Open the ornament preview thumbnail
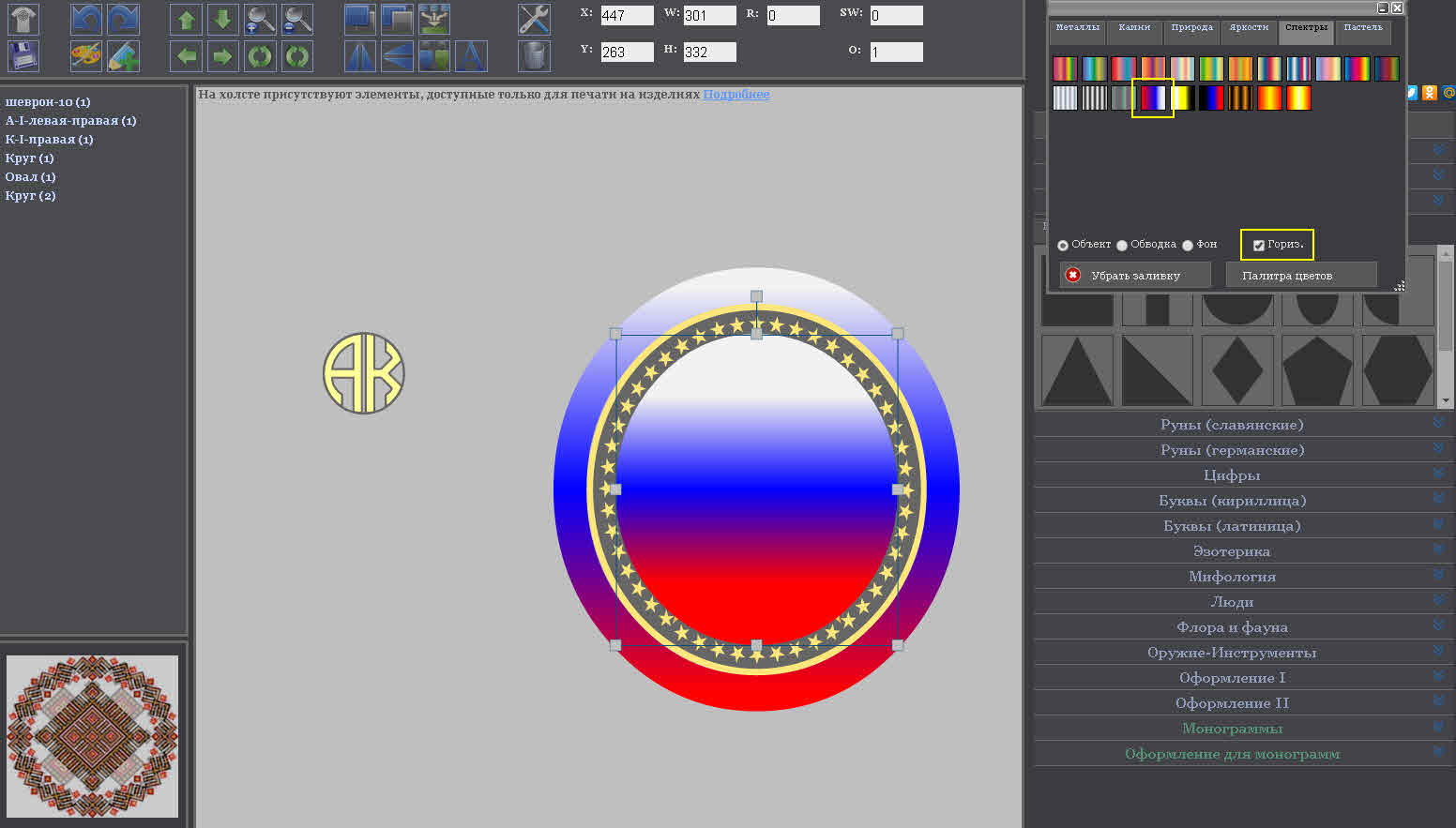This screenshot has height=828, width=1456. 92,736
